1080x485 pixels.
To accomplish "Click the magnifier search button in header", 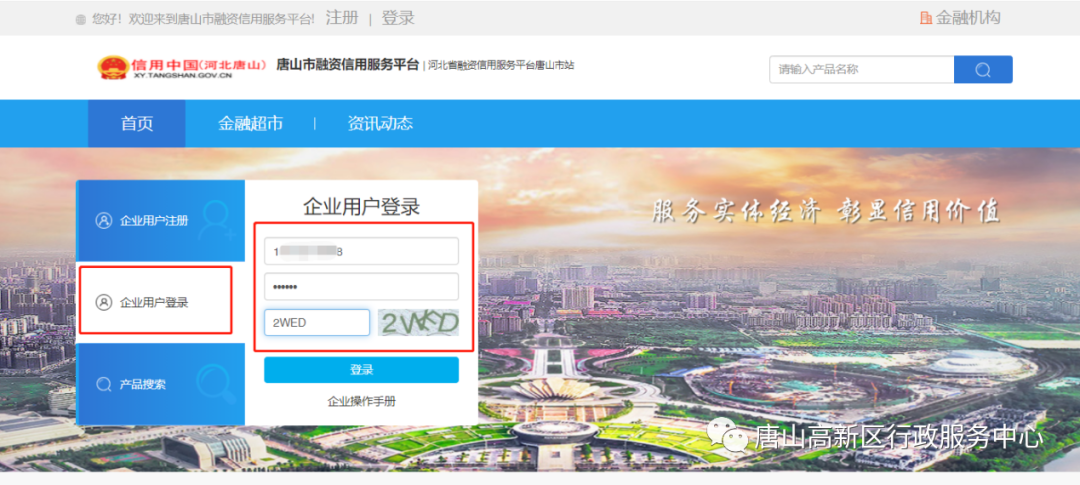I will [x=983, y=69].
